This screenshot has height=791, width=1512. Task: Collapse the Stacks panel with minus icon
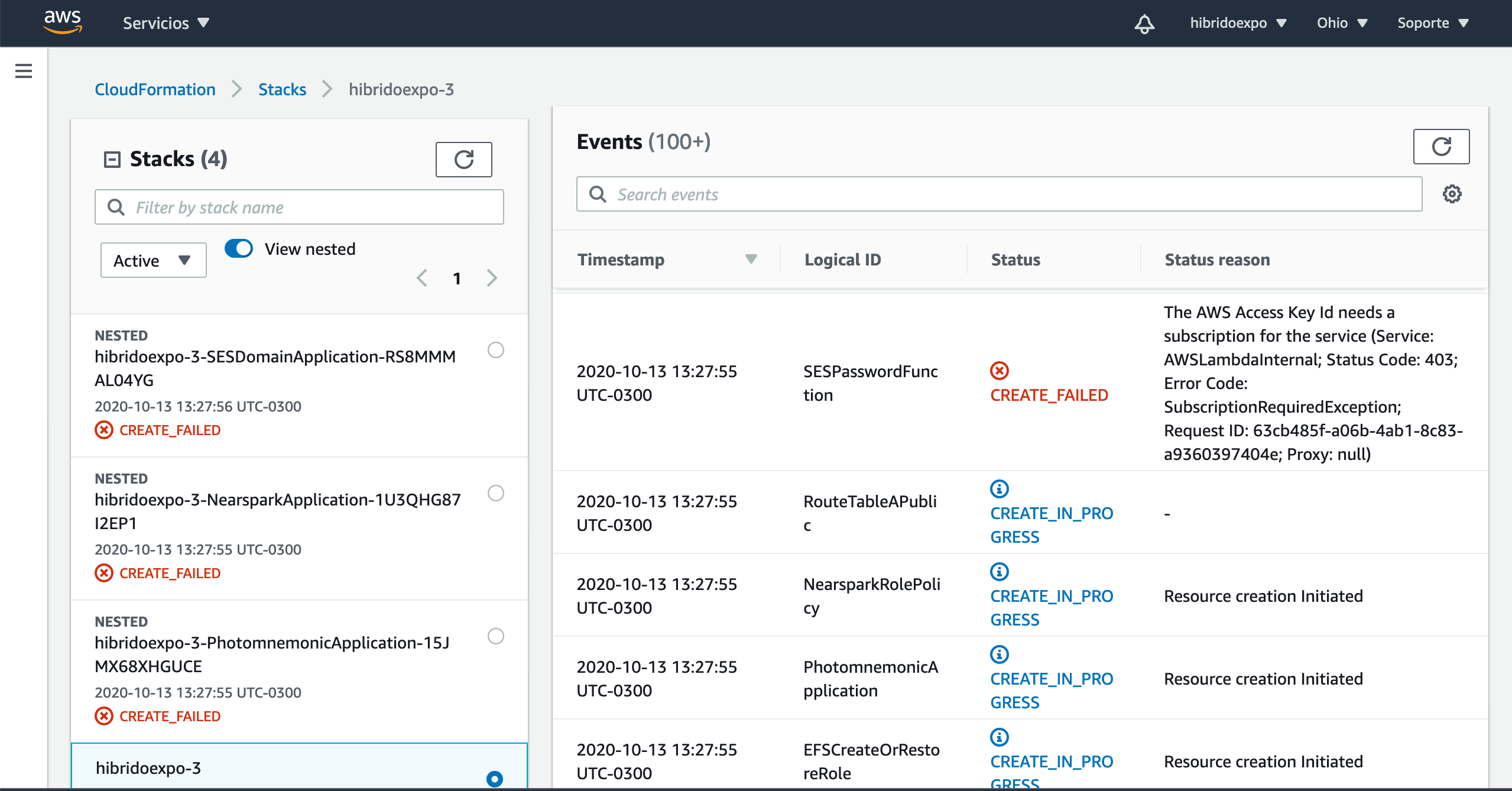112,159
